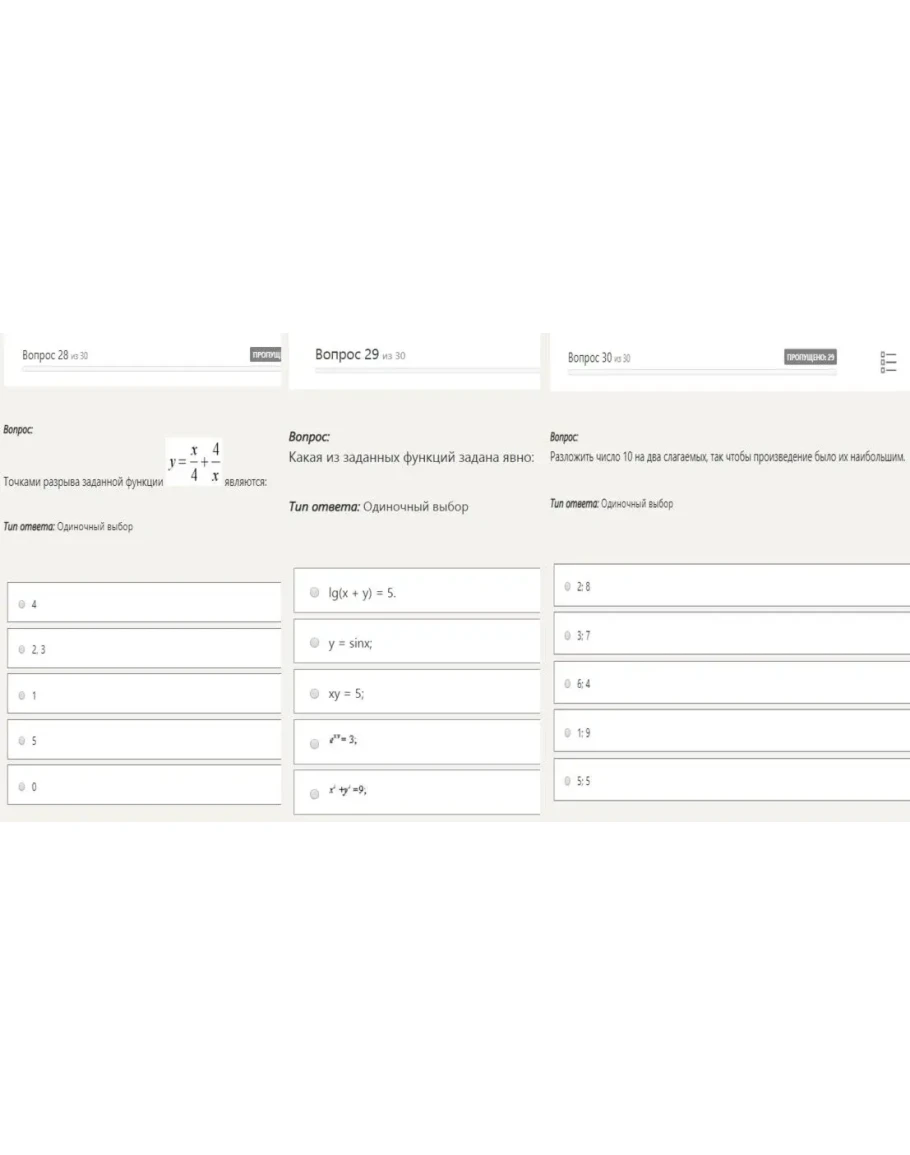Viewport: 910px width, 1155px height.
Task: Choose answer "3: 7" in question 30
Action: [x=567, y=635]
